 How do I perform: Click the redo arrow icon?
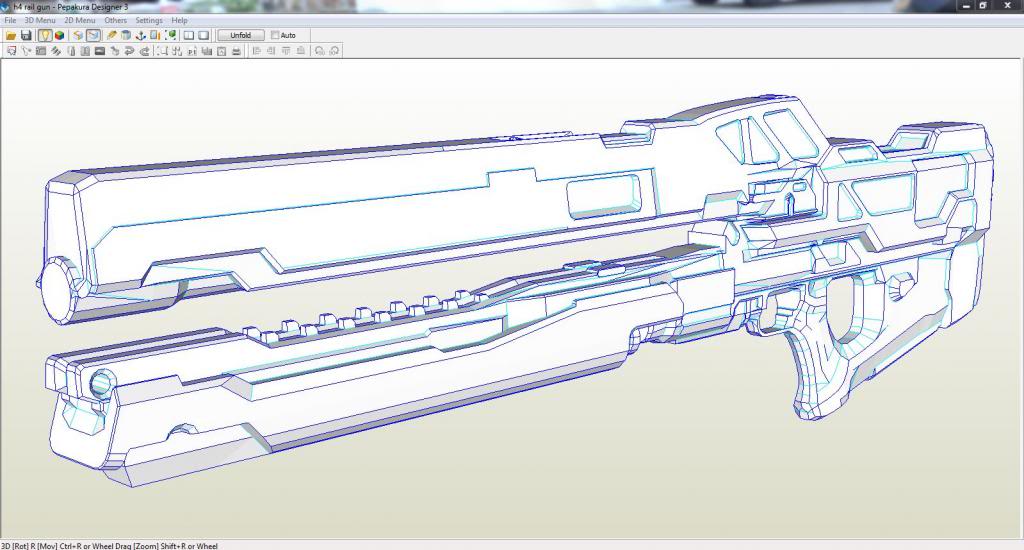(144, 51)
